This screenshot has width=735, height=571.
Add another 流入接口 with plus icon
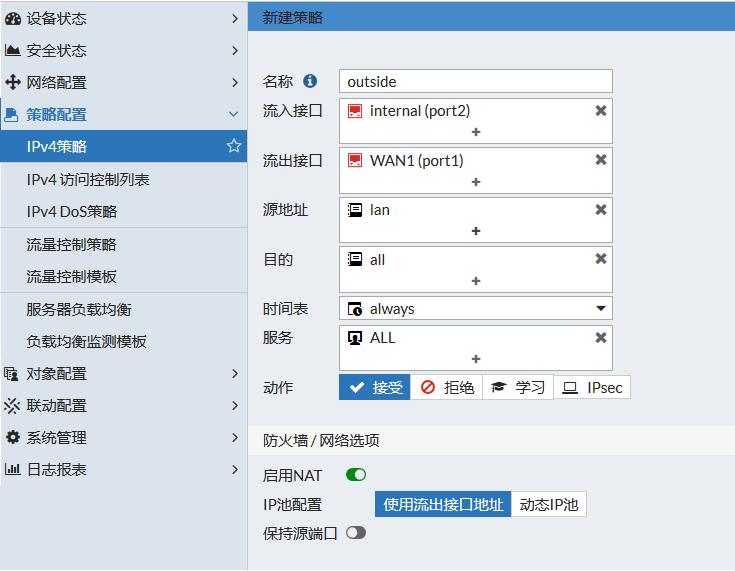coord(476,132)
